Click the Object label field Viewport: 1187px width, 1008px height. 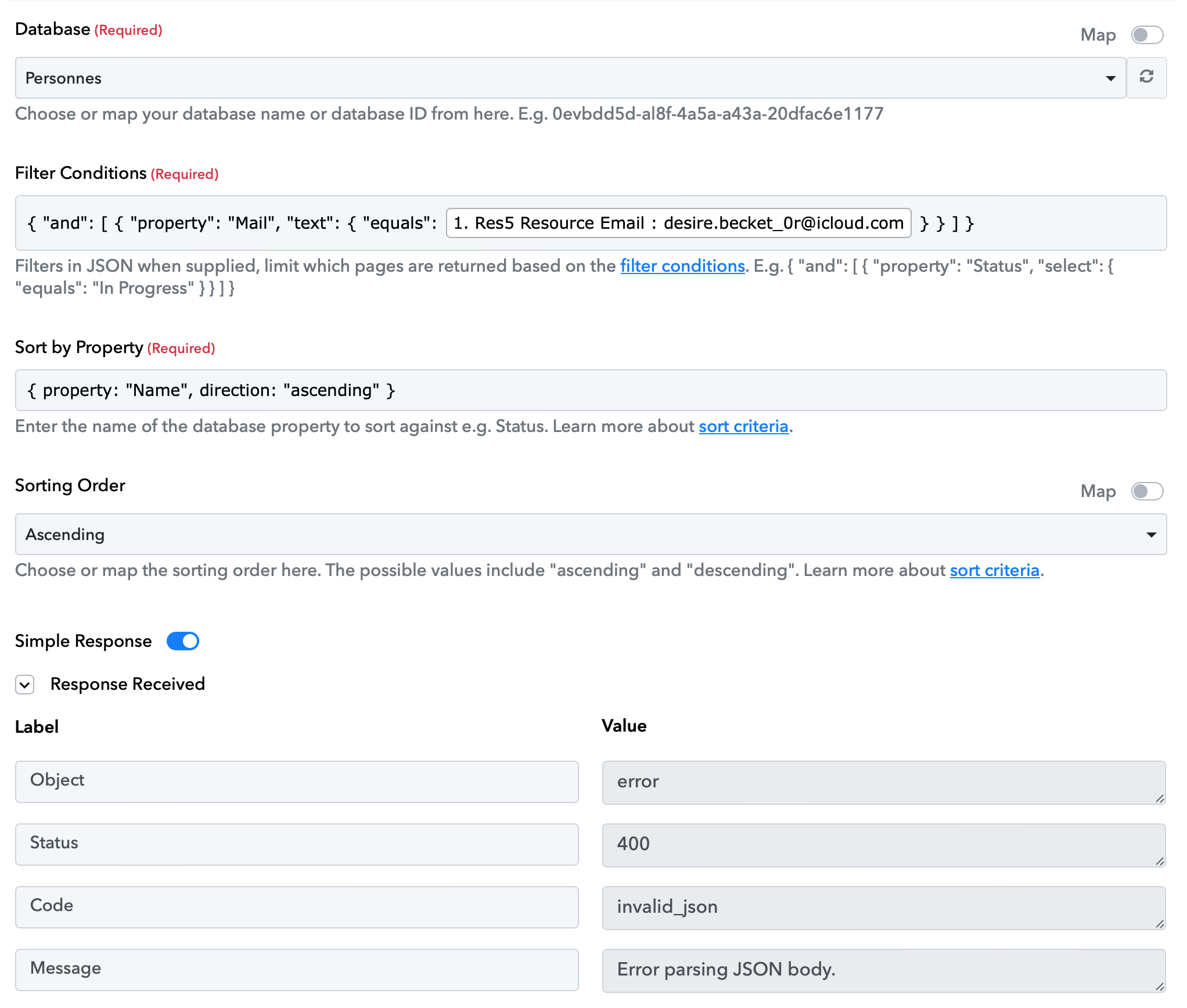pyautogui.click(x=297, y=782)
